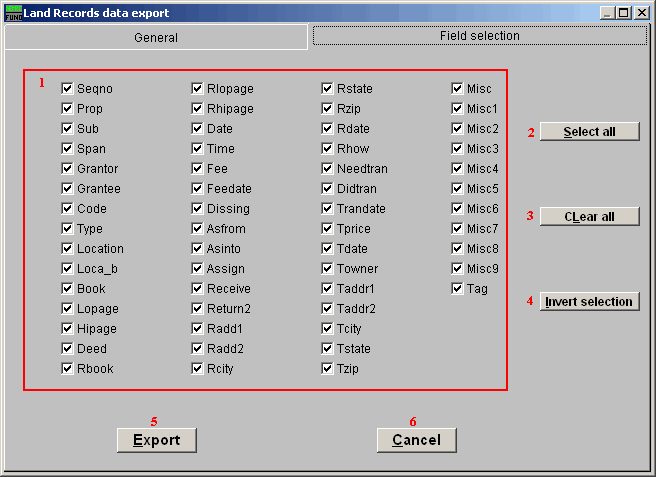Cancel the data export dialog
This screenshot has height=477, width=656.
[416, 440]
